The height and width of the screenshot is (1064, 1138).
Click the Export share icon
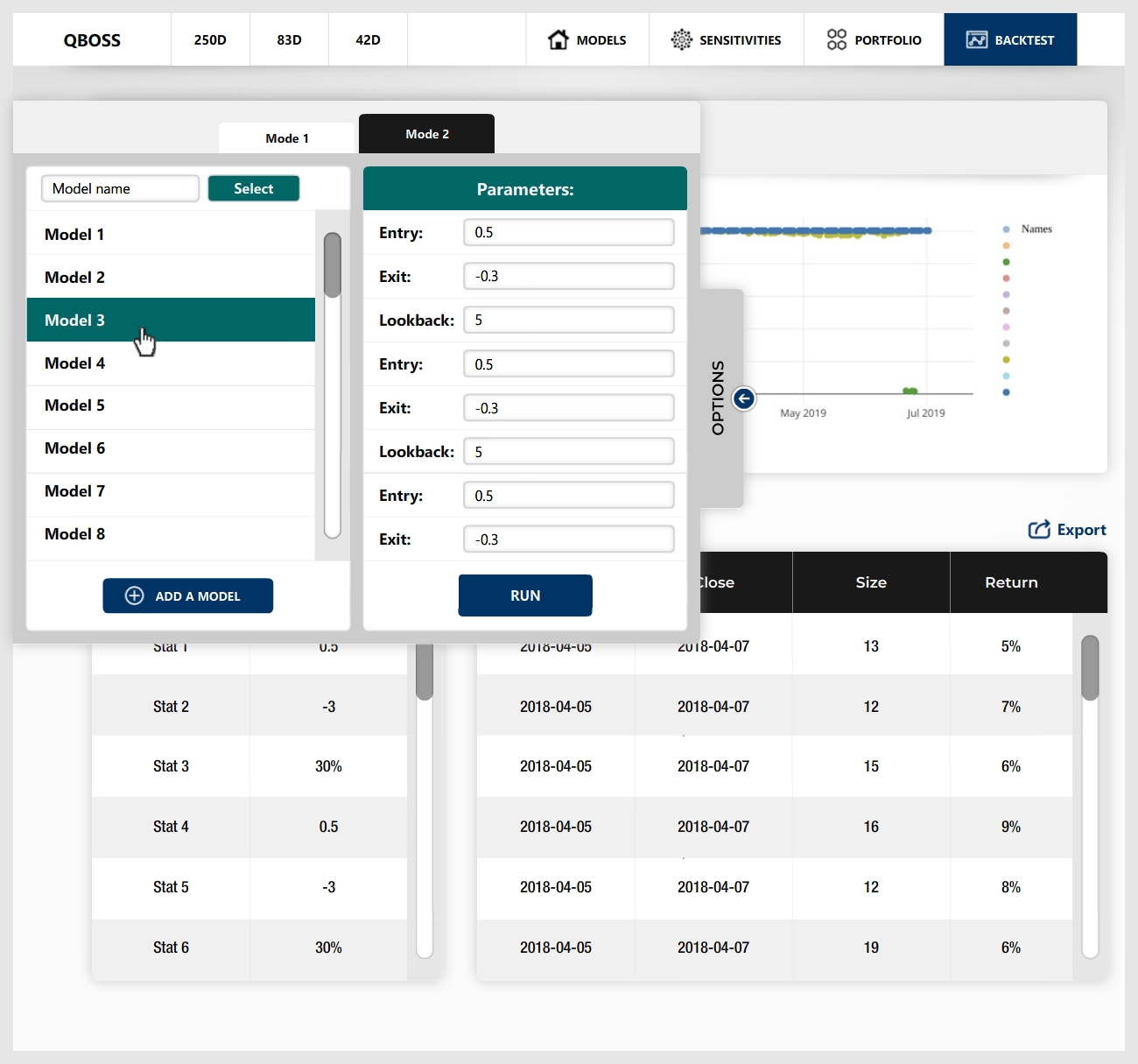point(1039,530)
